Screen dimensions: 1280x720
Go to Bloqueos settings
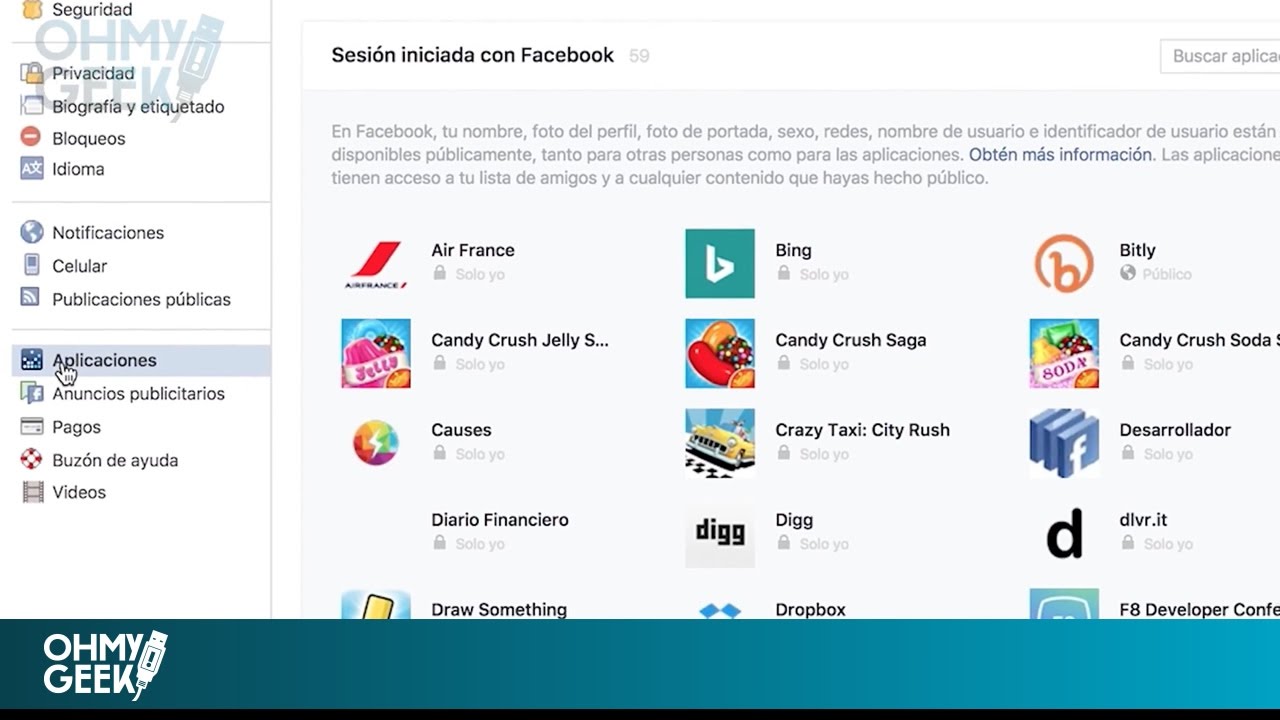(89, 138)
